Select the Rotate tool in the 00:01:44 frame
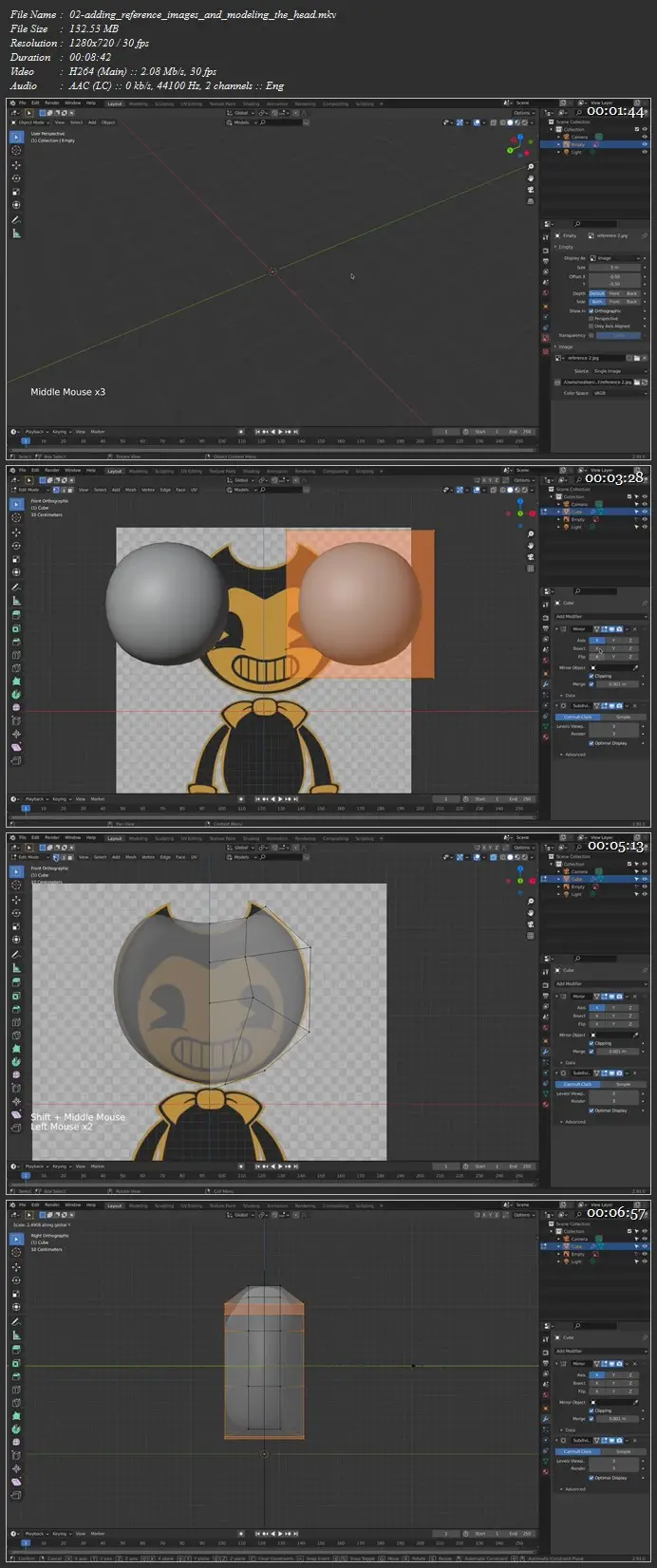Image resolution: width=657 pixels, height=1568 pixels. 16,178
